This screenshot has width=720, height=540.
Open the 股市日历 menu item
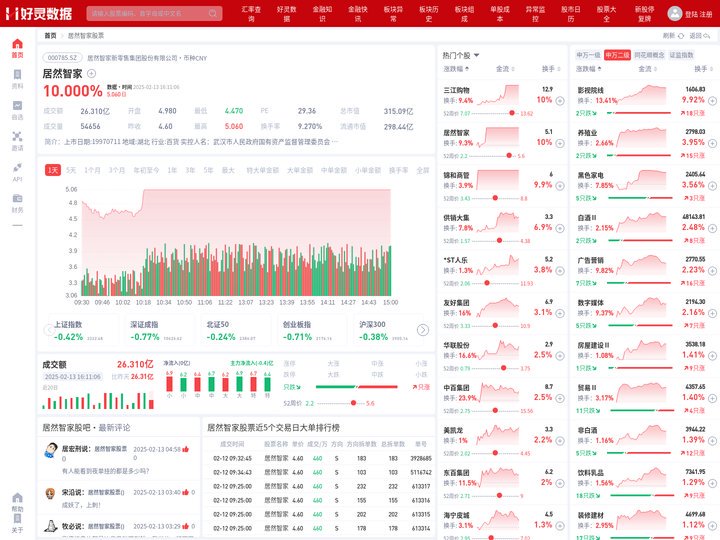pyautogui.click(x=571, y=14)
